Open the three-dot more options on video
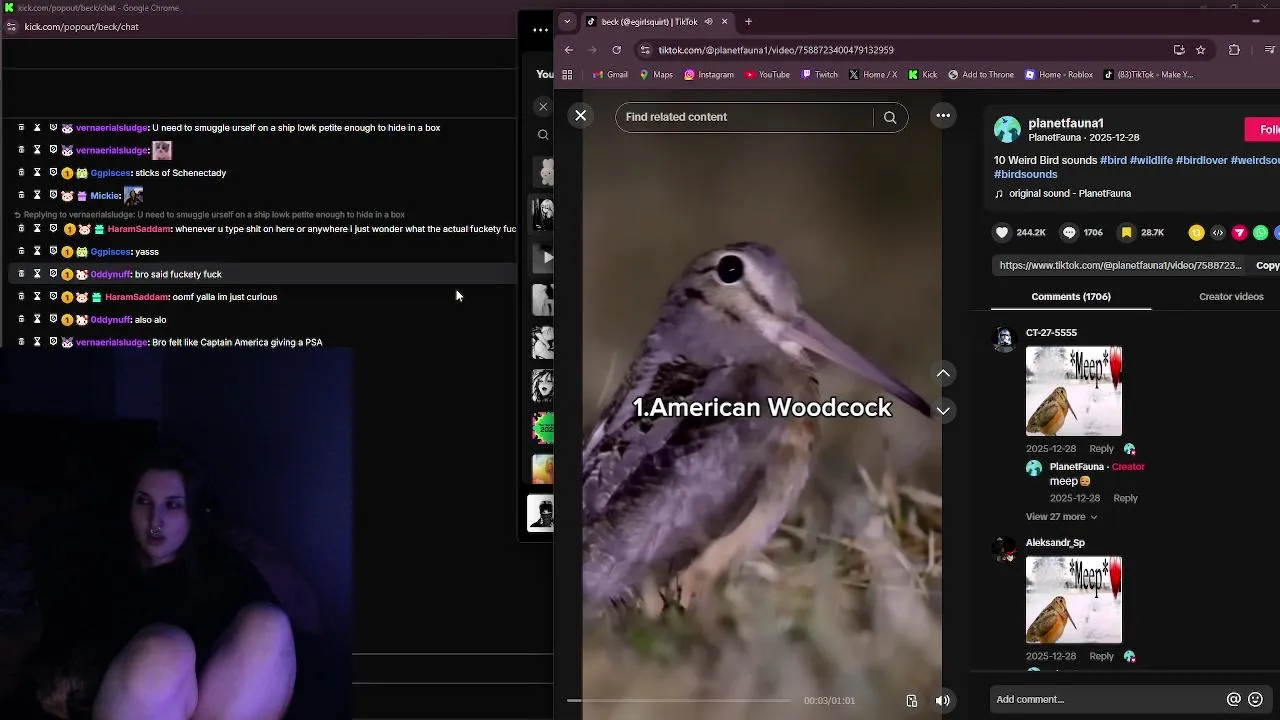The image size is (1280, 720). [x=943, y=116]
